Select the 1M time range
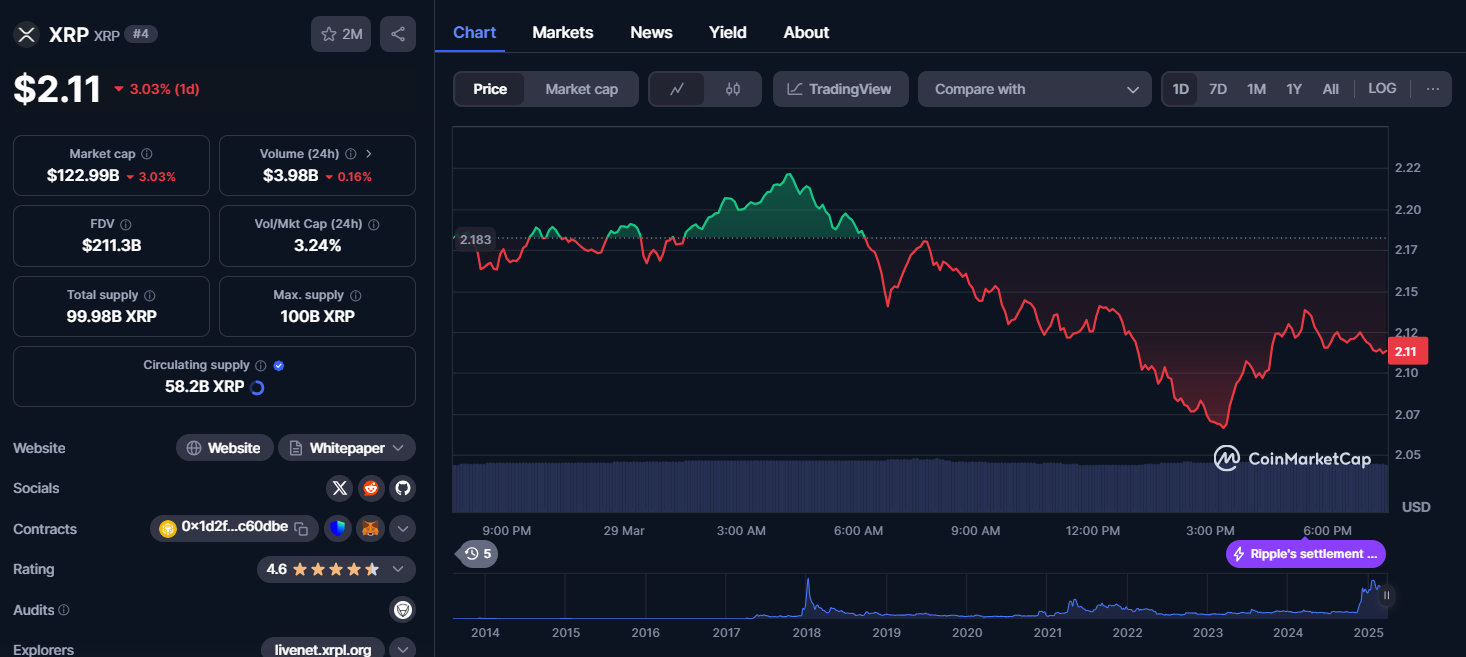 pos(1256,89)
